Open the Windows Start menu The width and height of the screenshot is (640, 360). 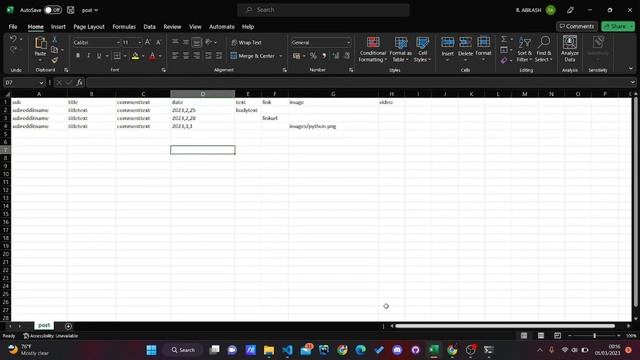[151, 350]
